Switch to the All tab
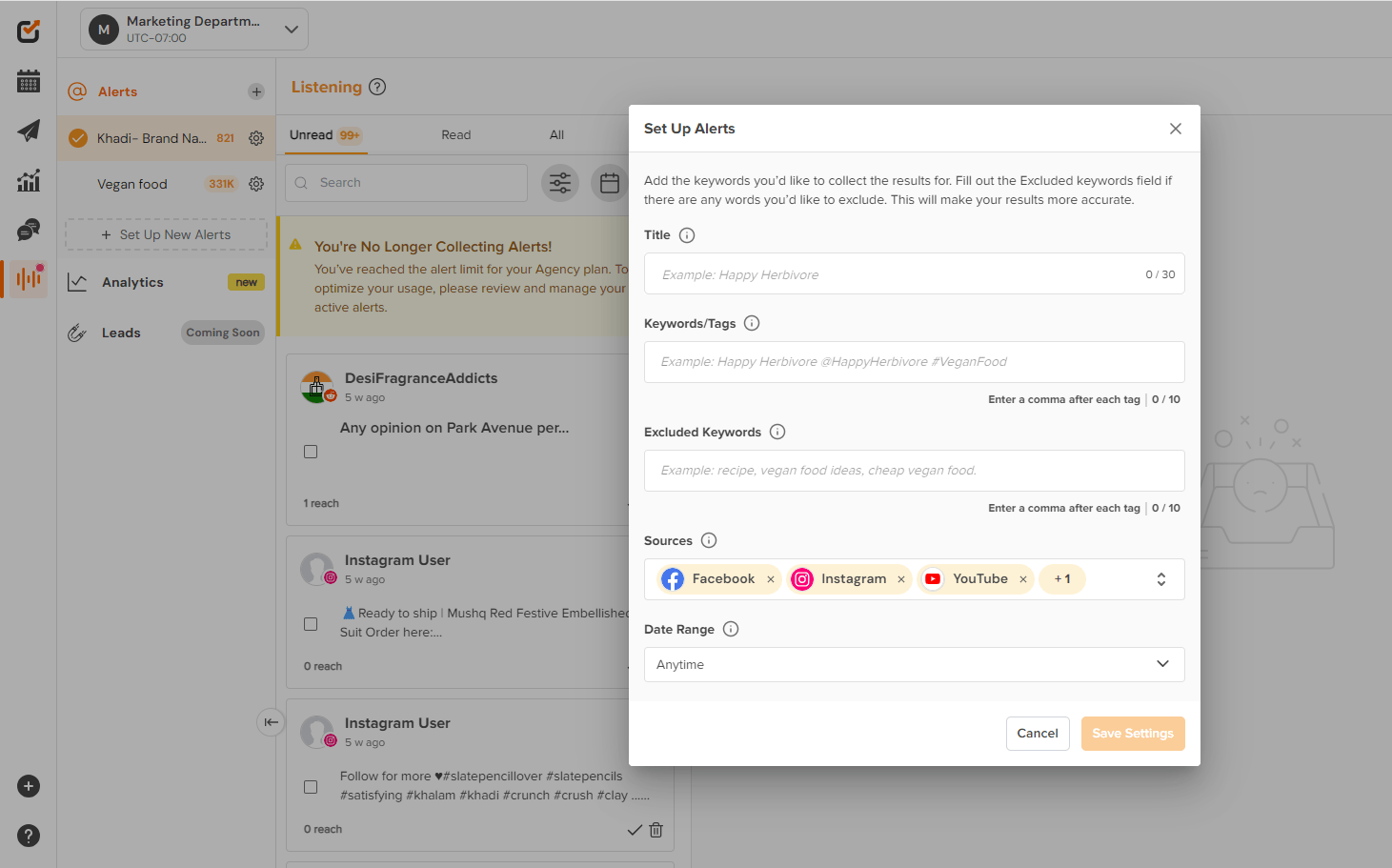Image resolution: width=1392 pixels, height=868 pixels. 556,135
